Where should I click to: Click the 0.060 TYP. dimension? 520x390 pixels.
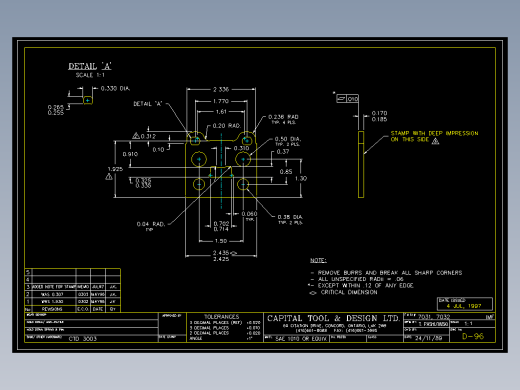pos(249,216)
